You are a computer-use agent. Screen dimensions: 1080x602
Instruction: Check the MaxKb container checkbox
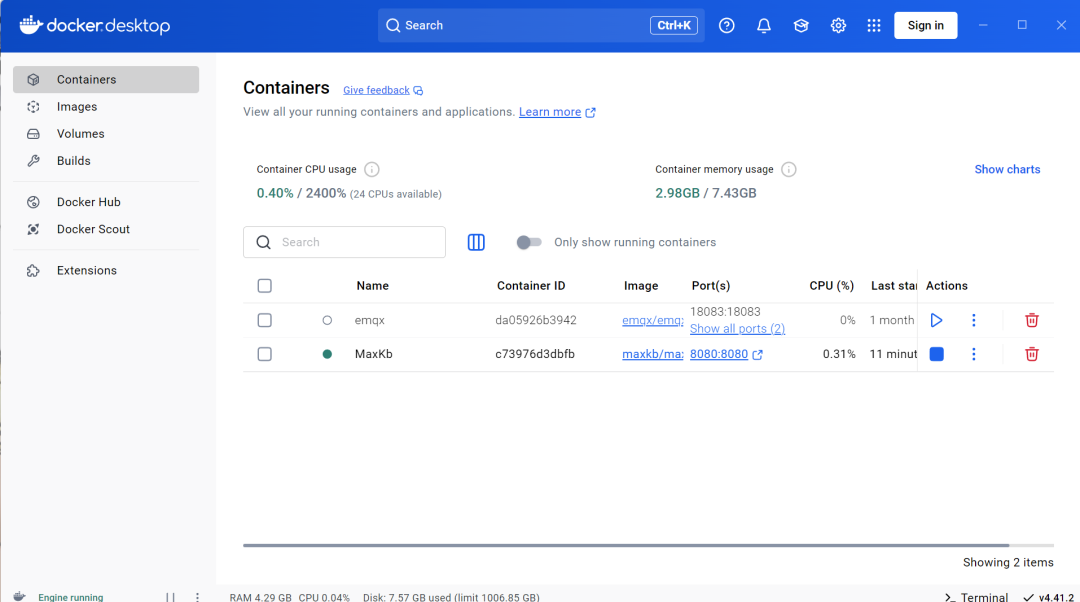tap(264, 354)
